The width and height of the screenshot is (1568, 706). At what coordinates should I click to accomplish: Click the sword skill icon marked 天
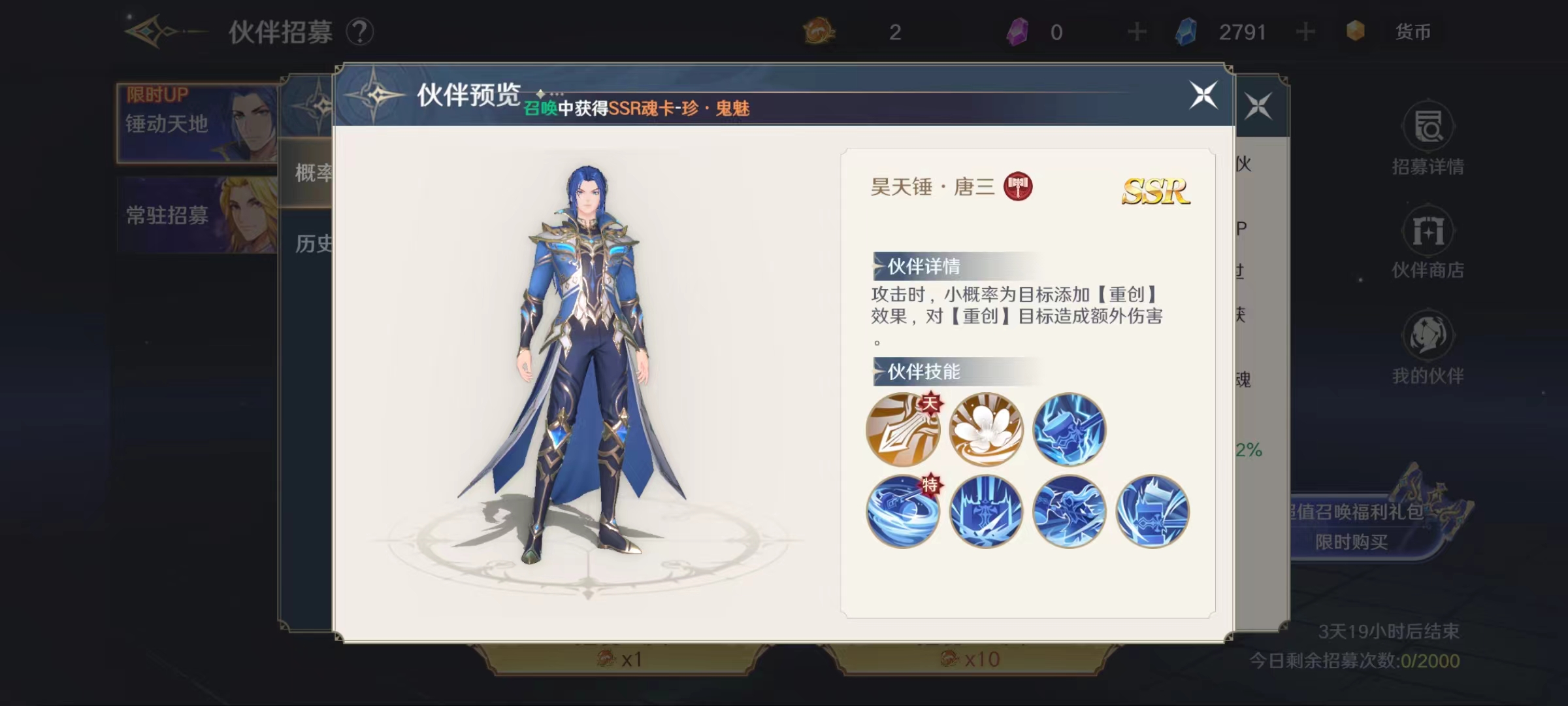(903, 429)
